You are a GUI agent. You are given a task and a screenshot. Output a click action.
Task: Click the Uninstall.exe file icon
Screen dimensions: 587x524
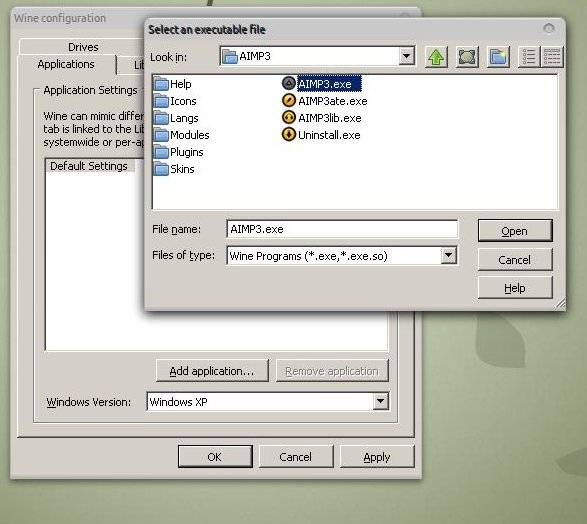[289, 134]
